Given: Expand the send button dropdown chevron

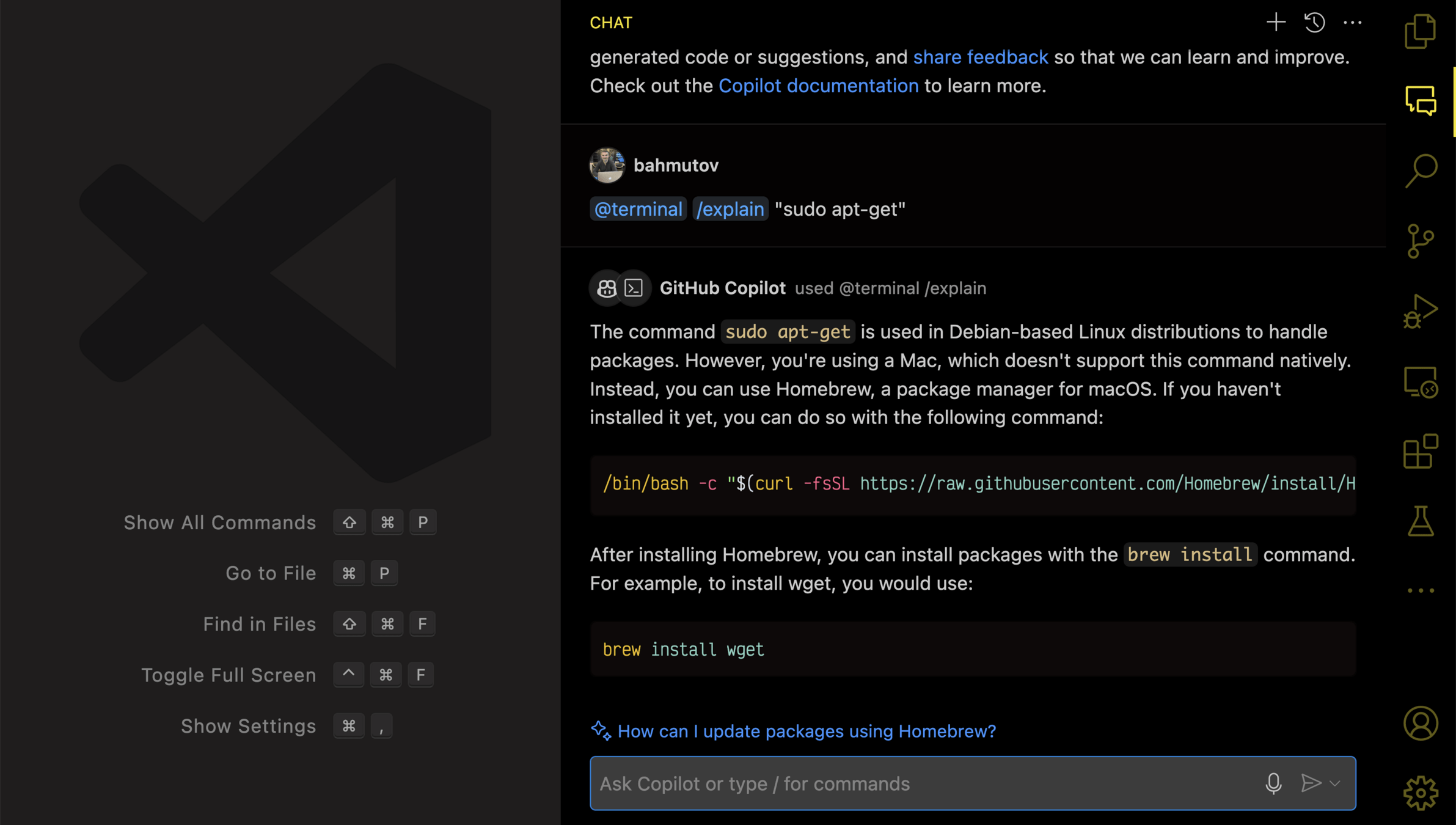Looking at the screenshot, I should (x=1335, y=783).
